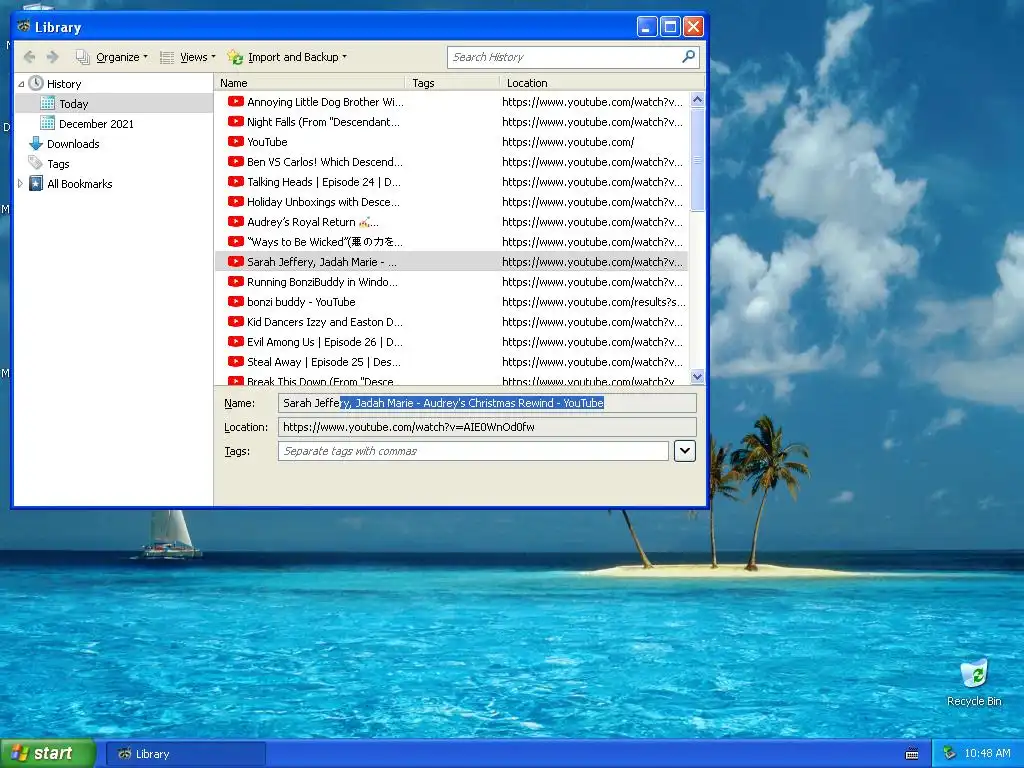
Task: Open the Import and Backup menu
Action: pyautogui.click(x=287, y=57)
